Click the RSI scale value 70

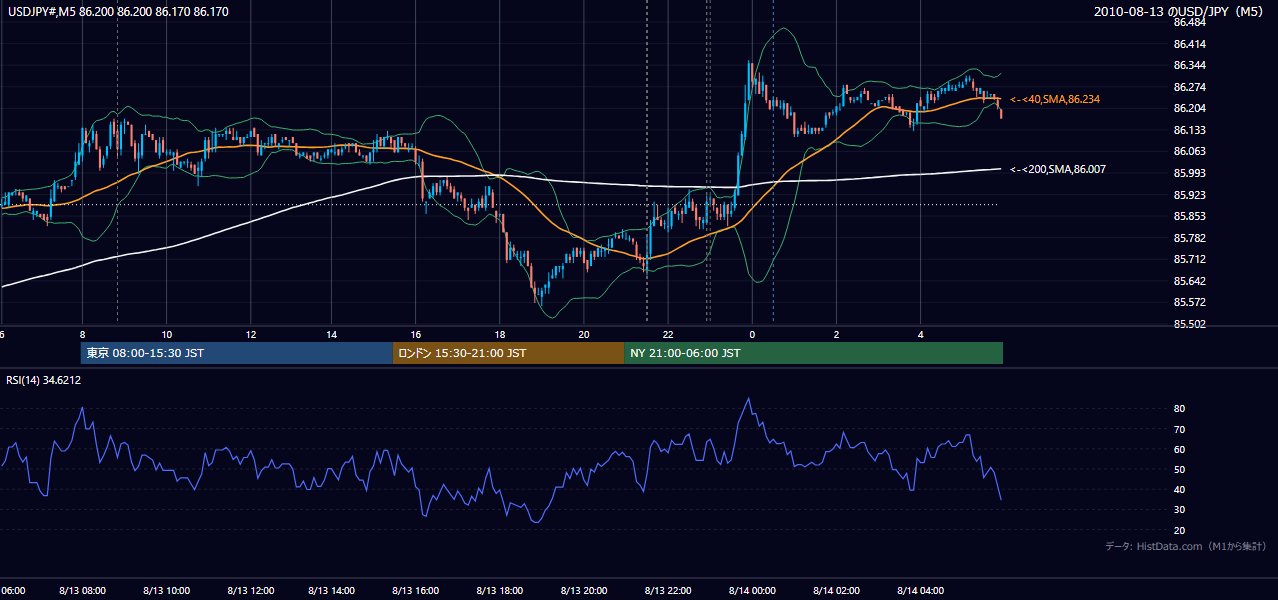(x=1179, y=429)
